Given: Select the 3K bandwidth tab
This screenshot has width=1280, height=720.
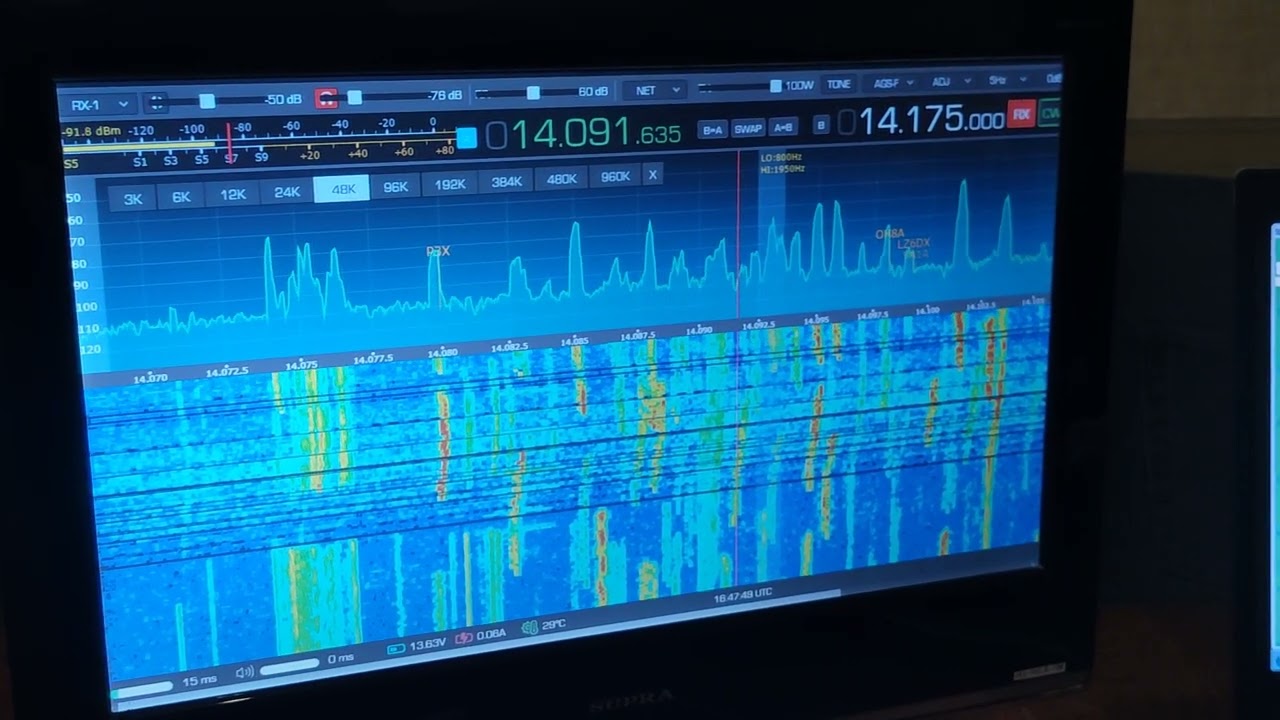Looking at the screenshot, I should coord(133,198).
